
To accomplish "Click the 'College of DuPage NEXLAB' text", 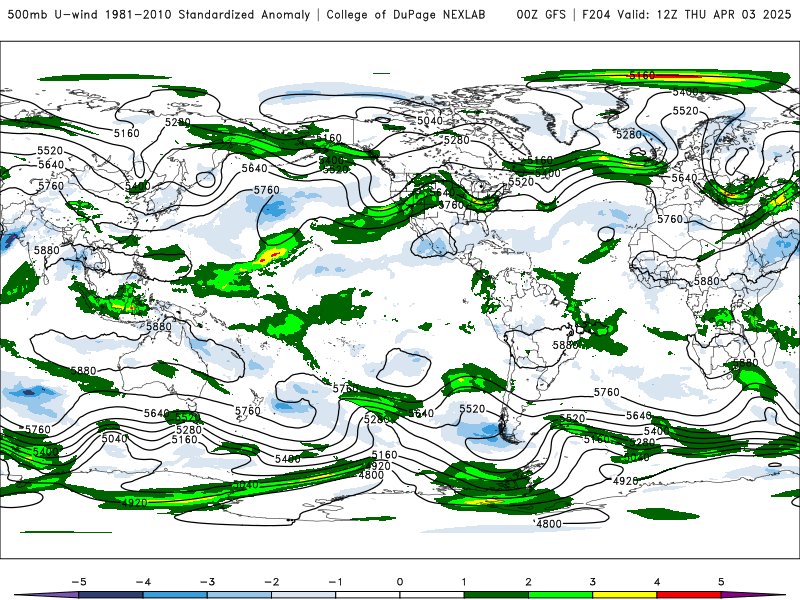I will point(406,15).
